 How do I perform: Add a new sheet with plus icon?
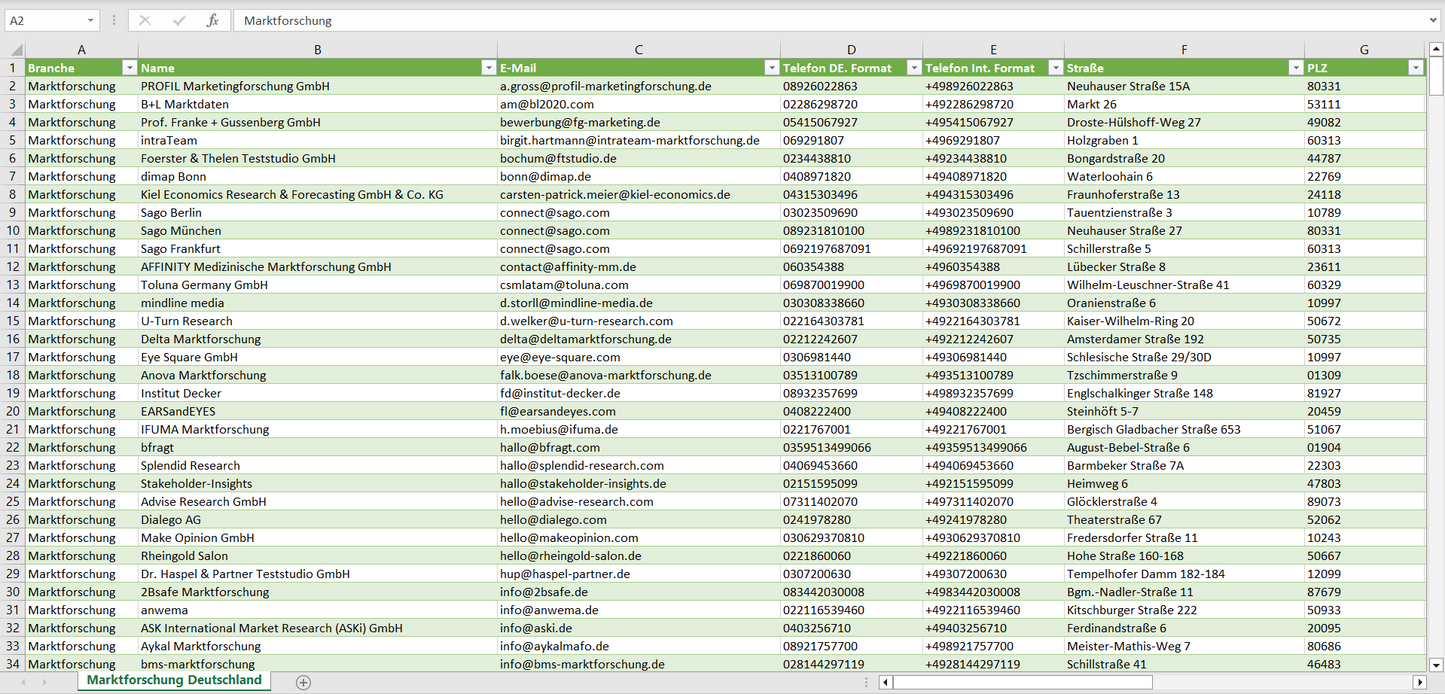tap(303, 682)
